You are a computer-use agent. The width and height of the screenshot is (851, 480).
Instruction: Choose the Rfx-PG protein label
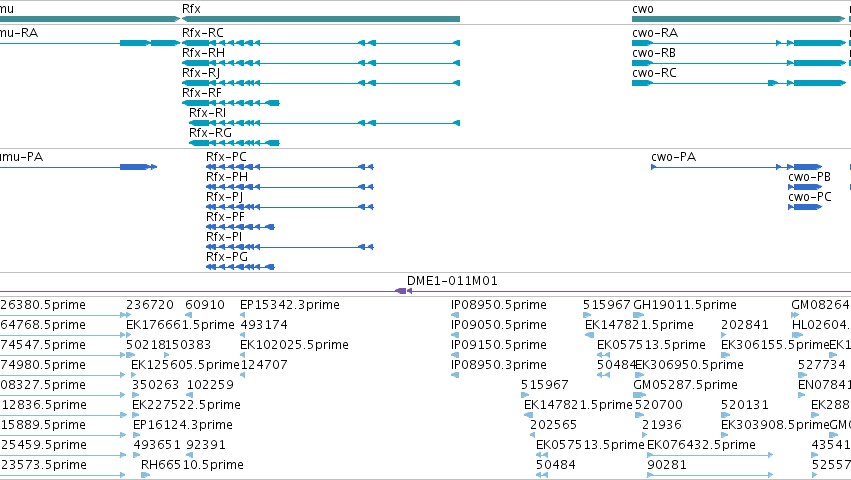click(227, 257)
